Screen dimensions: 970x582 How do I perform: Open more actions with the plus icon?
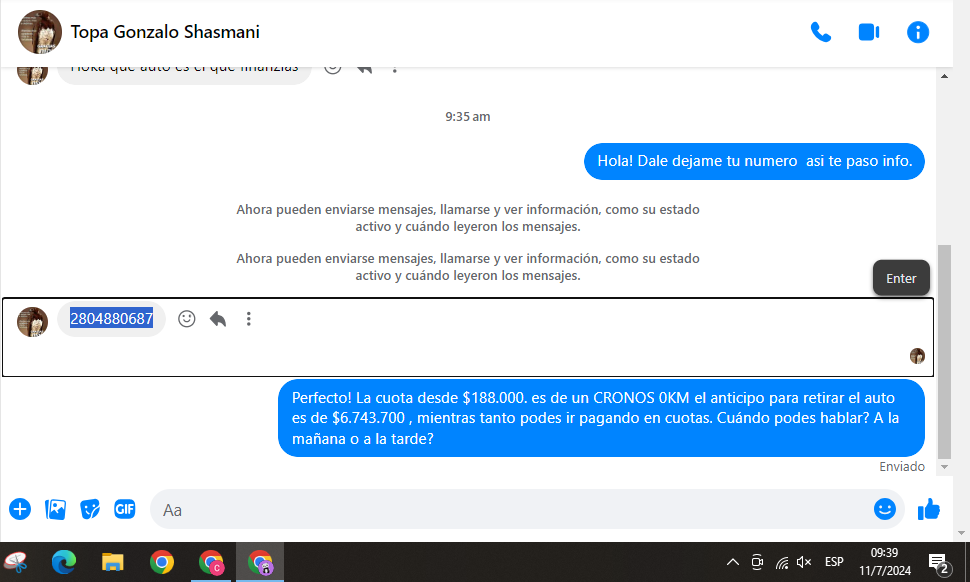[x=20, y=509]
